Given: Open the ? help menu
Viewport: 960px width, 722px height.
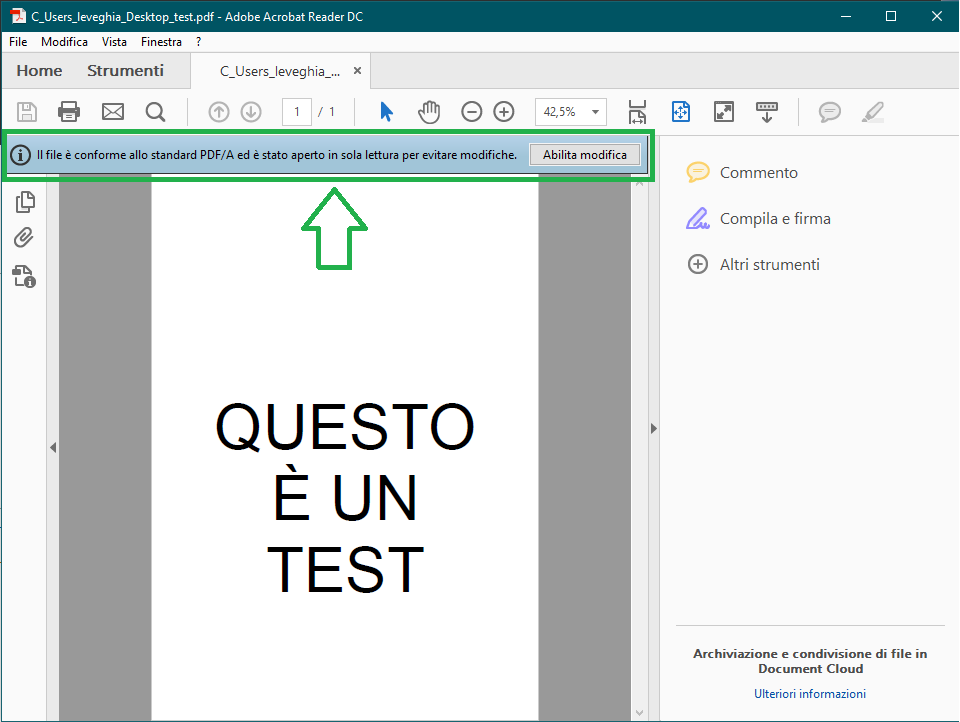Looking at the screenshot, I should pos(198,42).
